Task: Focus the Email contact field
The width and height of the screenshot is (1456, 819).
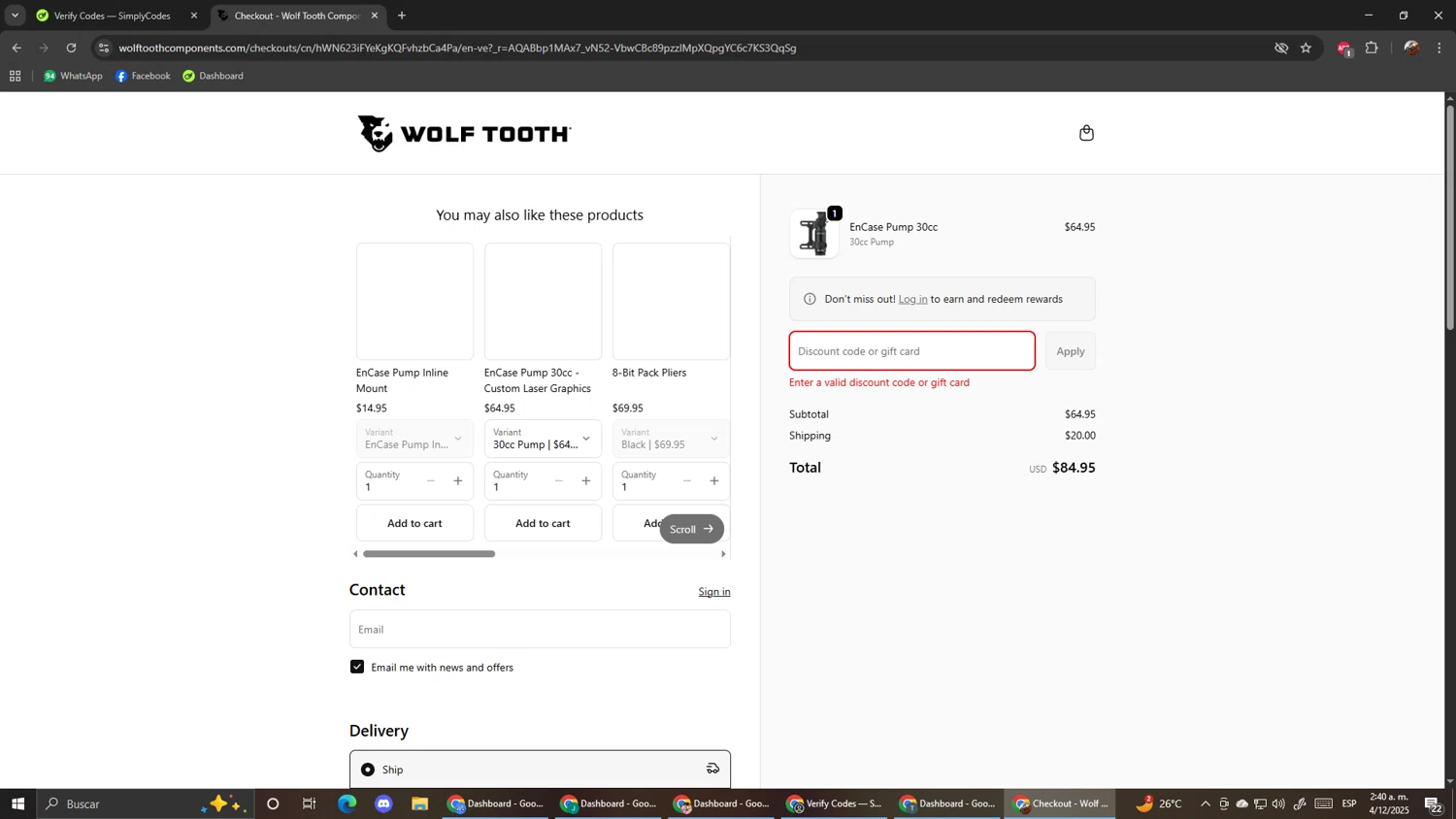Action: point(540,629)
